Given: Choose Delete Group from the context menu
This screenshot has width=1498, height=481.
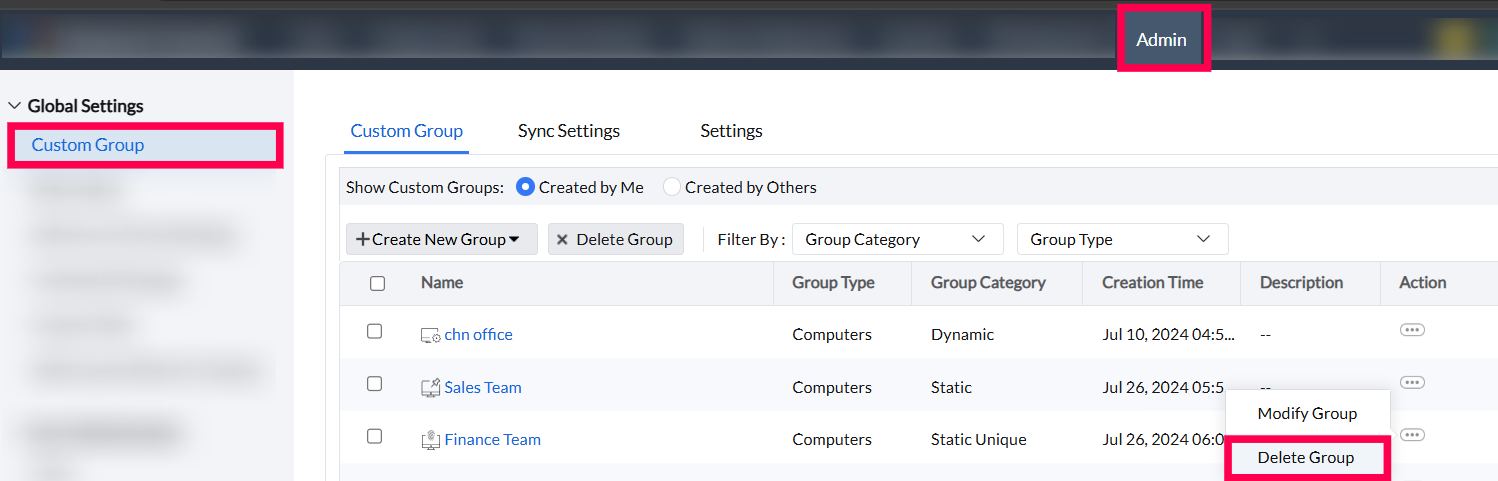Looking at the screenshot, I should pos(1306,458).
